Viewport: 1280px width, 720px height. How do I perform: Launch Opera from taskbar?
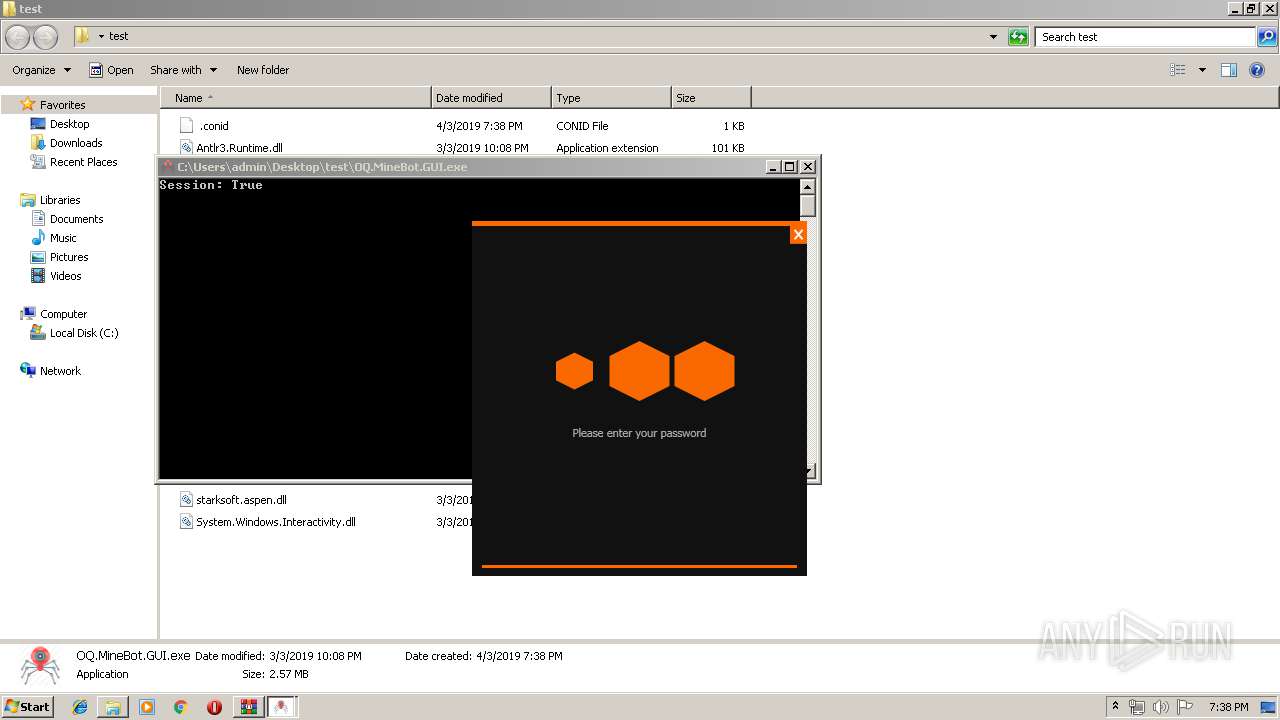tap(214, 707)
